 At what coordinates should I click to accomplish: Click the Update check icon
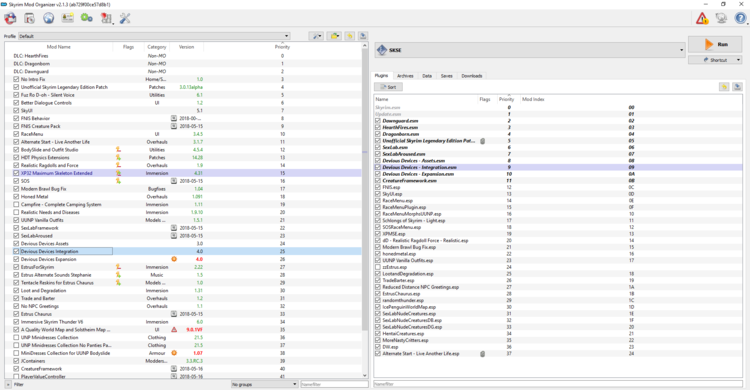click(x=721, y=19)
